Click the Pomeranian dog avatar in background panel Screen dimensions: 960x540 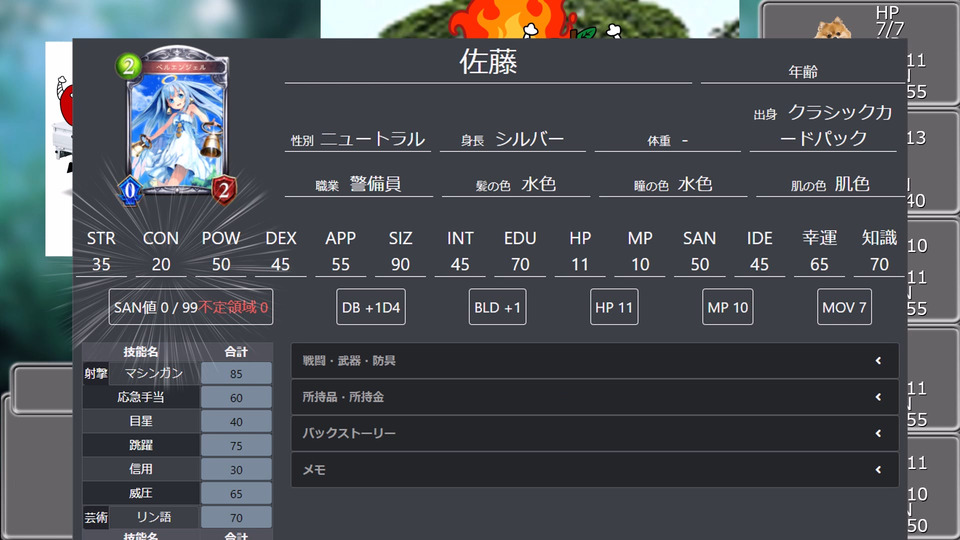point(833,29)
